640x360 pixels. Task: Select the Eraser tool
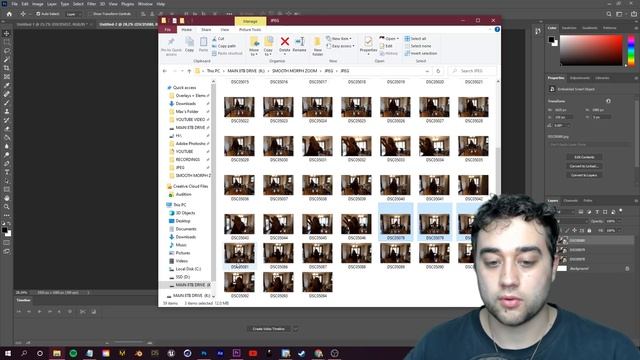tap(7, 129)
